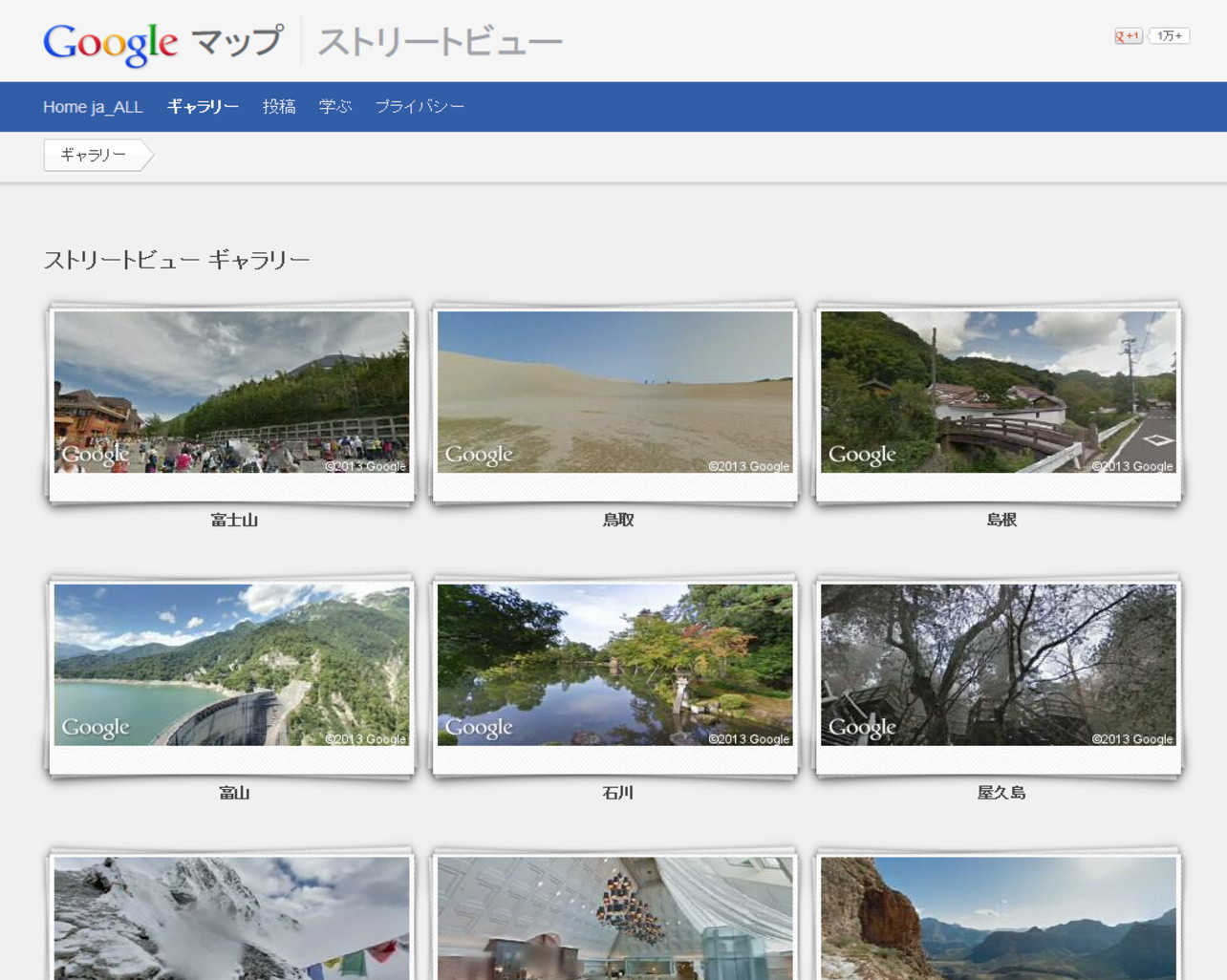
Task: Go to the 学ぶ navigation item
Action: [x=335, y=107]
